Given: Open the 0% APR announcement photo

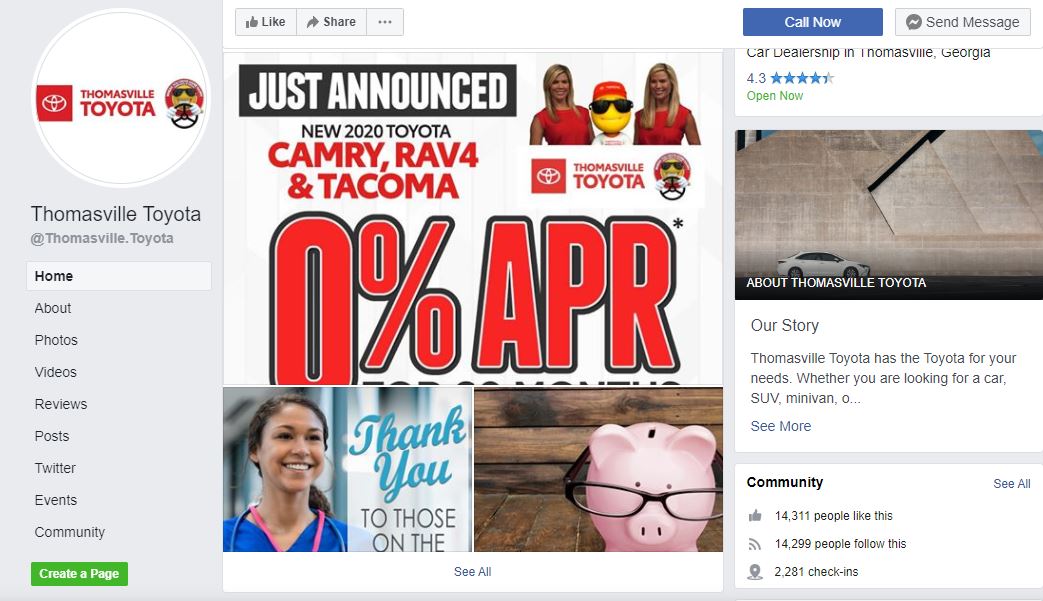Looking at the screenshot, I should [473, 219].
